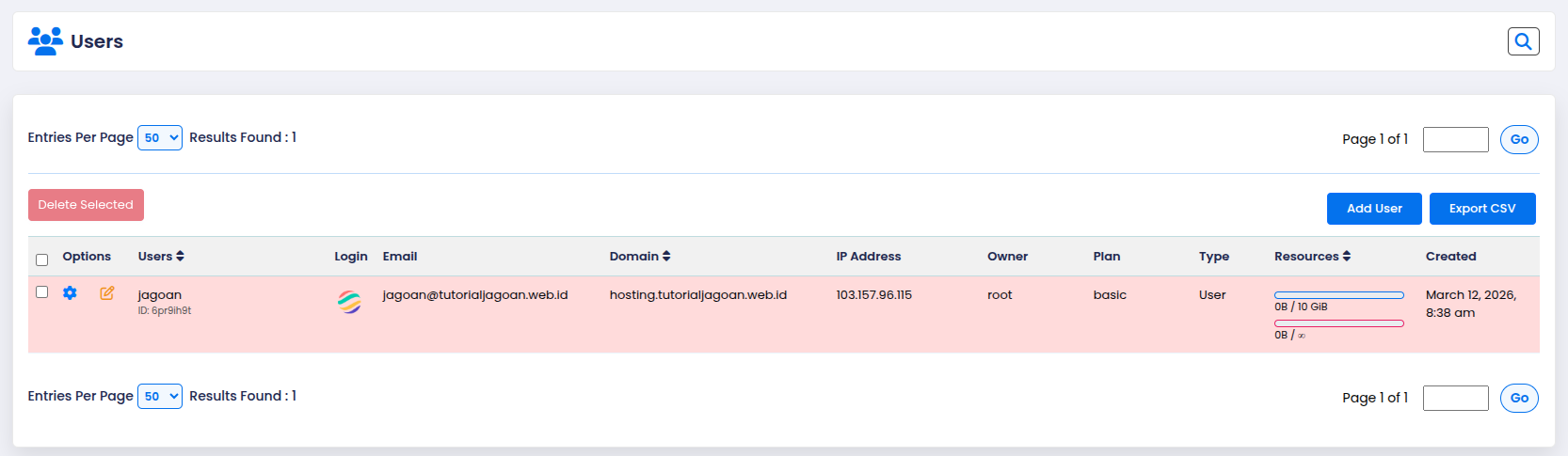
Task: Click the bottom Go page button
Action: [1519, 398]
